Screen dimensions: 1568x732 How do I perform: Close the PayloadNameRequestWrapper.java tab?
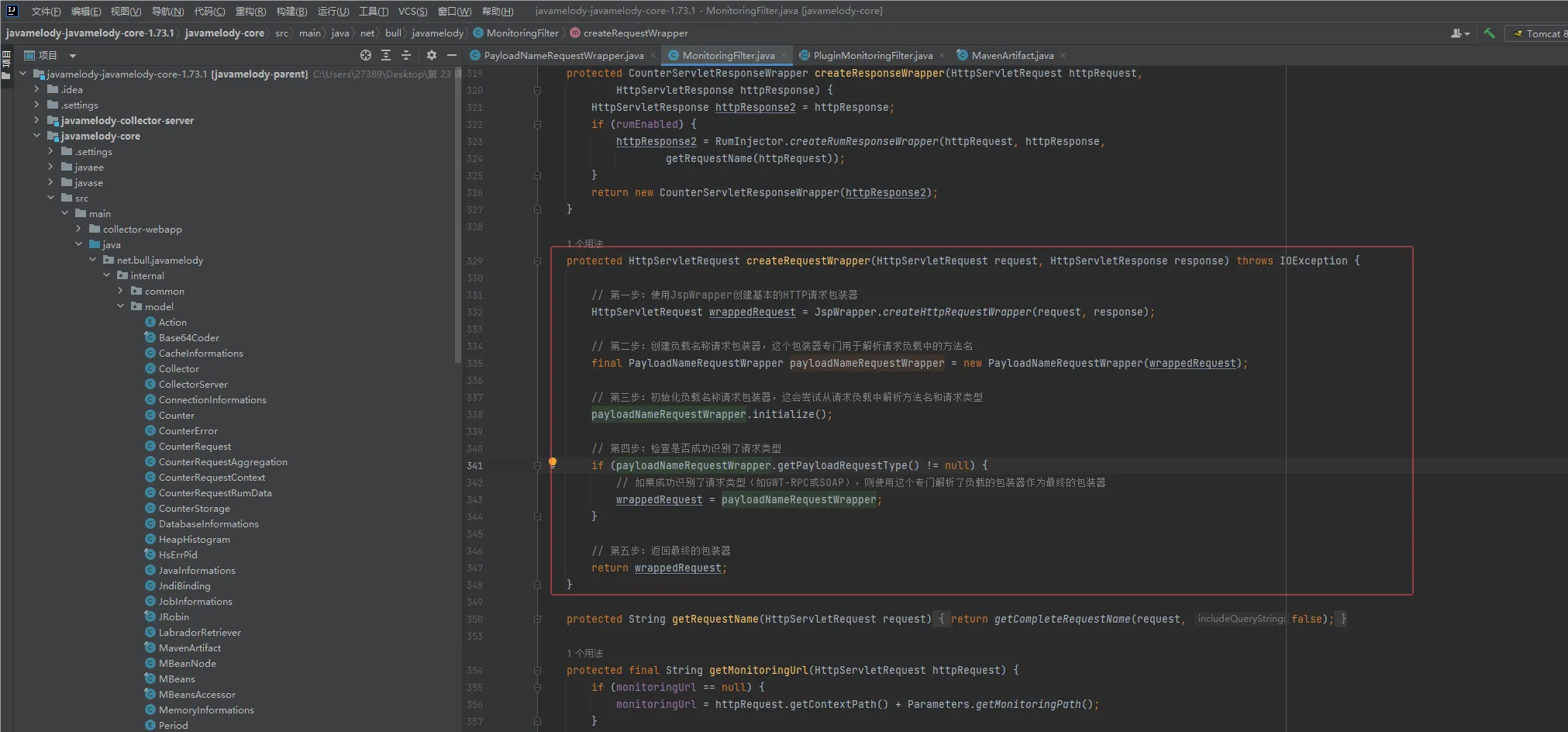pos(653,55)
